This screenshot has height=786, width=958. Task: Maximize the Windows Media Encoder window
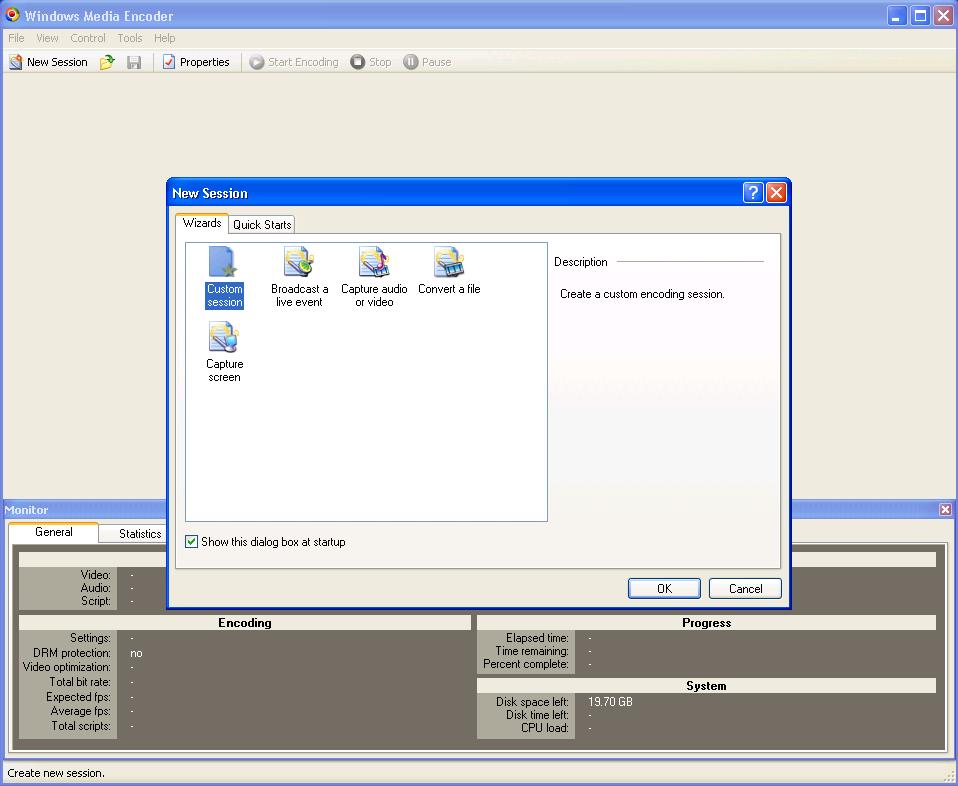pos(920,15)
